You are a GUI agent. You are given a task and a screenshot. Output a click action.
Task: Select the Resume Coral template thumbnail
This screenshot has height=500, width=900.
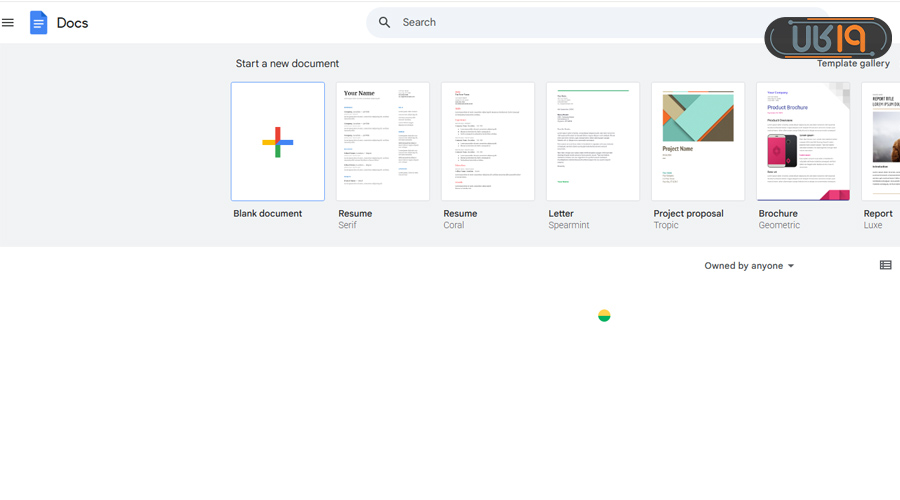[488, 142]
